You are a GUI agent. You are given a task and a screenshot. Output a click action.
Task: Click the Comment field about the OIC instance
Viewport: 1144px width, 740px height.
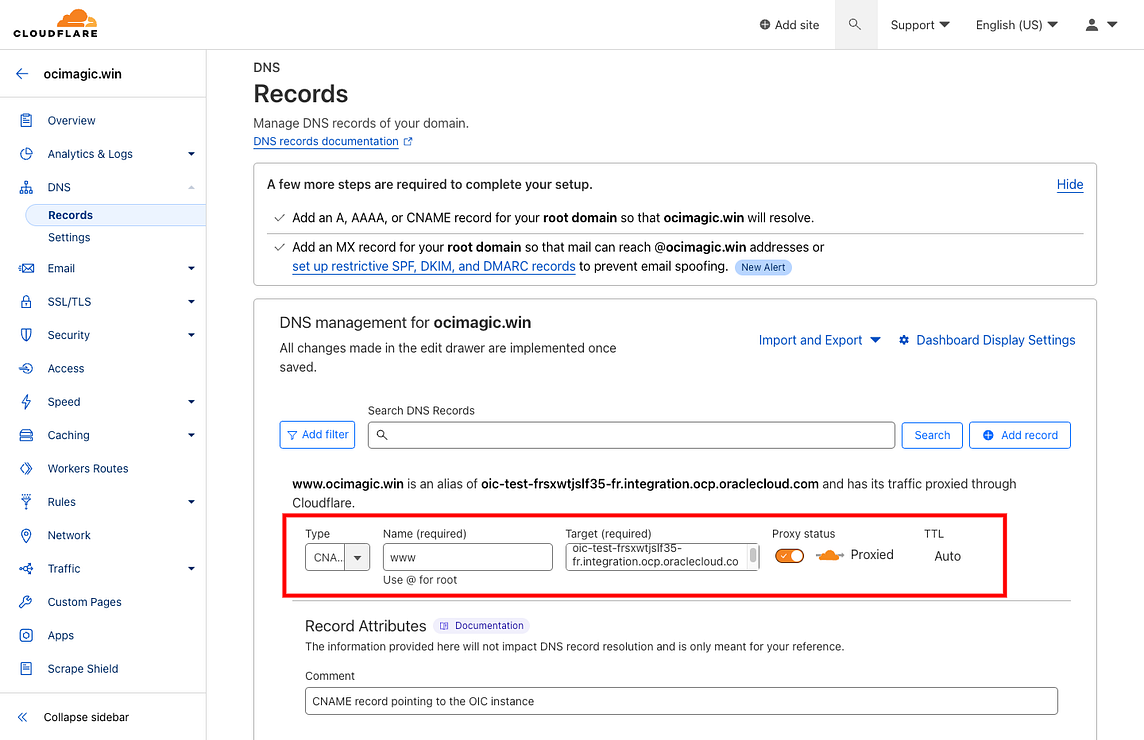(x=681, y=701)
